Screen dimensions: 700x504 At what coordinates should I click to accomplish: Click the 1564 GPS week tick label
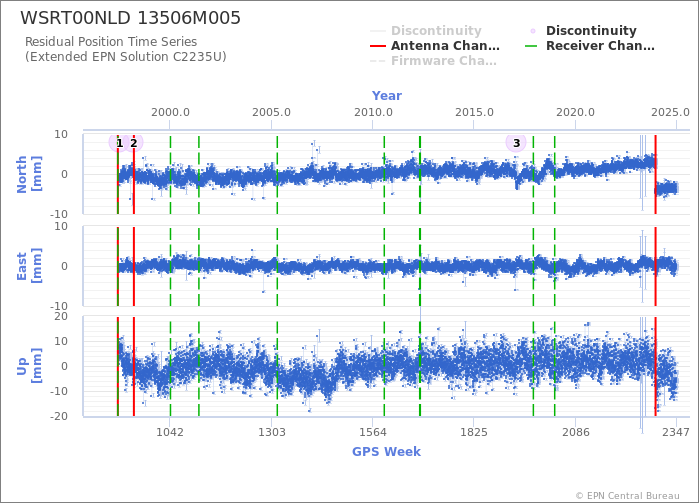coord(373,432)
